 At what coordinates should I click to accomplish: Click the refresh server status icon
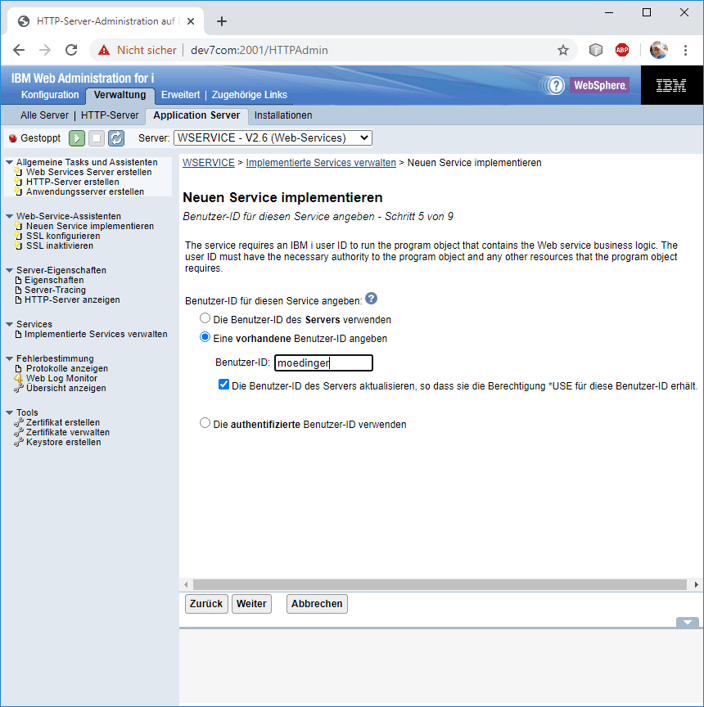pos(116,138)
